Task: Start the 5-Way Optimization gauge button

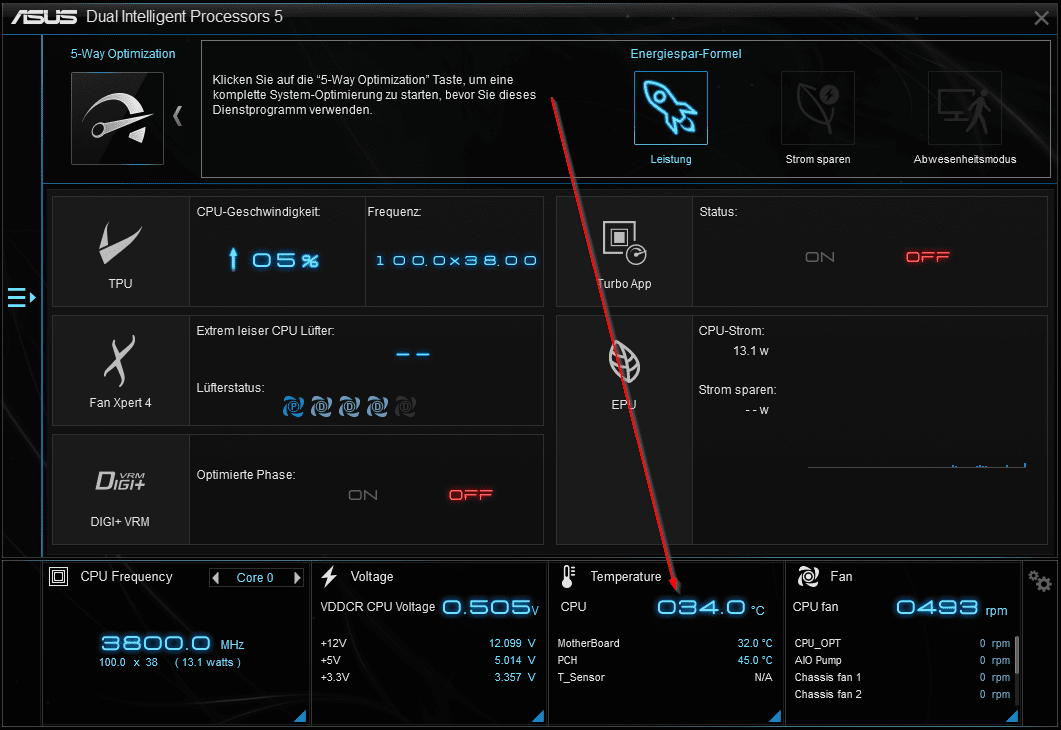Action: click(117, 118)
